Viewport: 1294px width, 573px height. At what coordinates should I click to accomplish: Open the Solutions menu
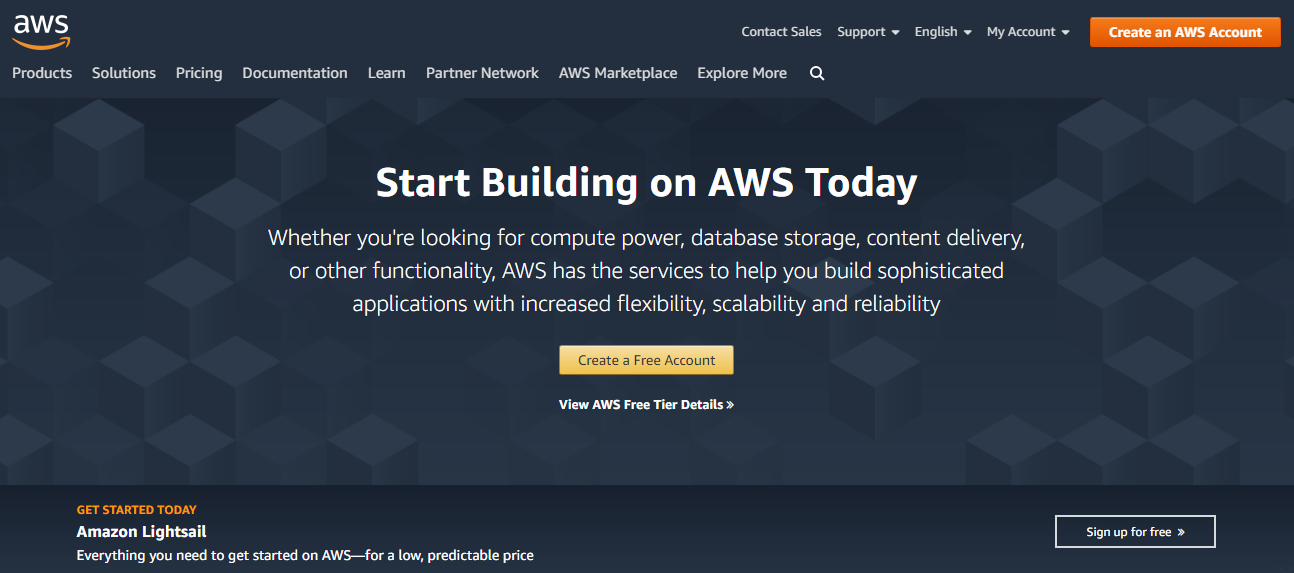pyautogui.click(x=124, y=73)
